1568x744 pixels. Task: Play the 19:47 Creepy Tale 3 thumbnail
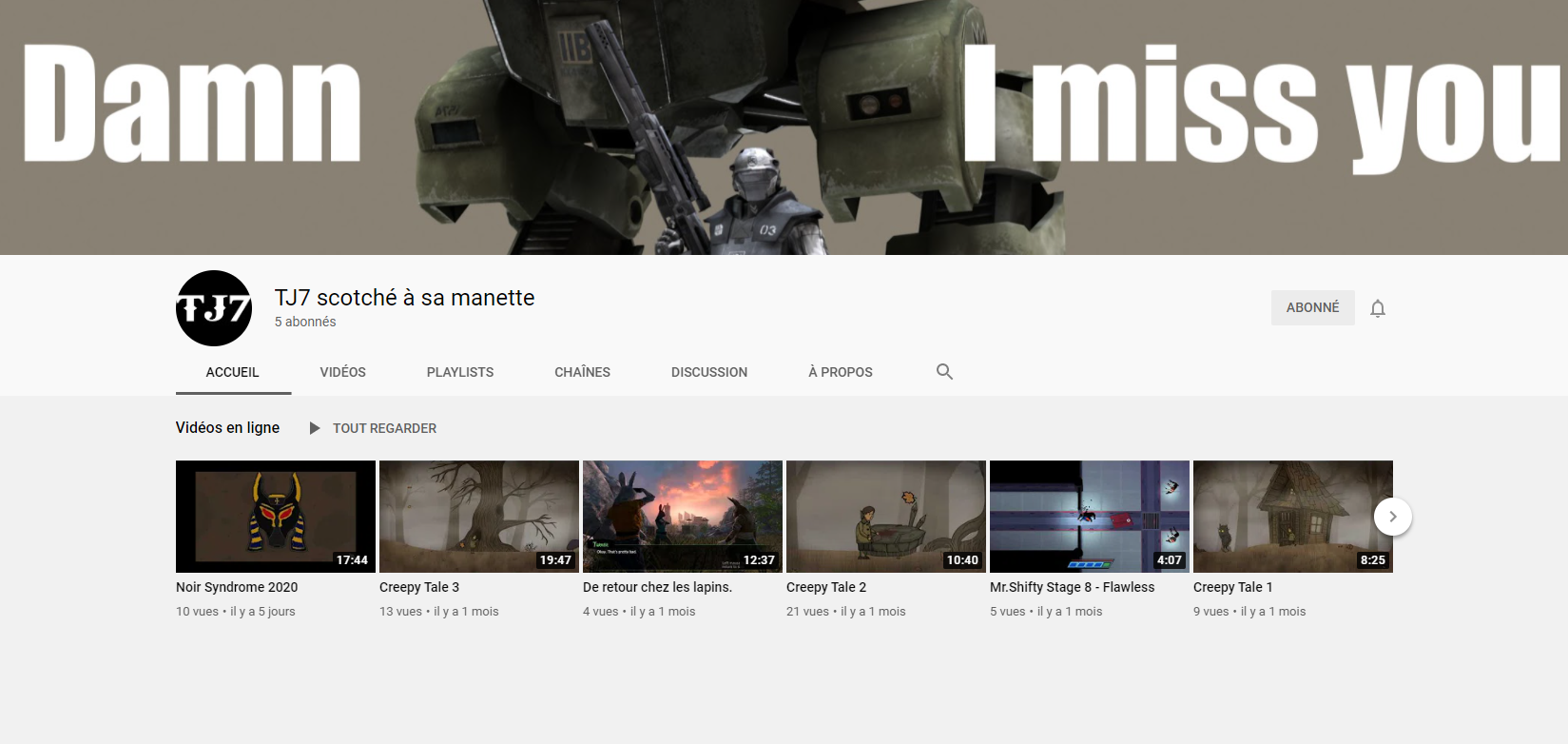[x=479, y=517]
